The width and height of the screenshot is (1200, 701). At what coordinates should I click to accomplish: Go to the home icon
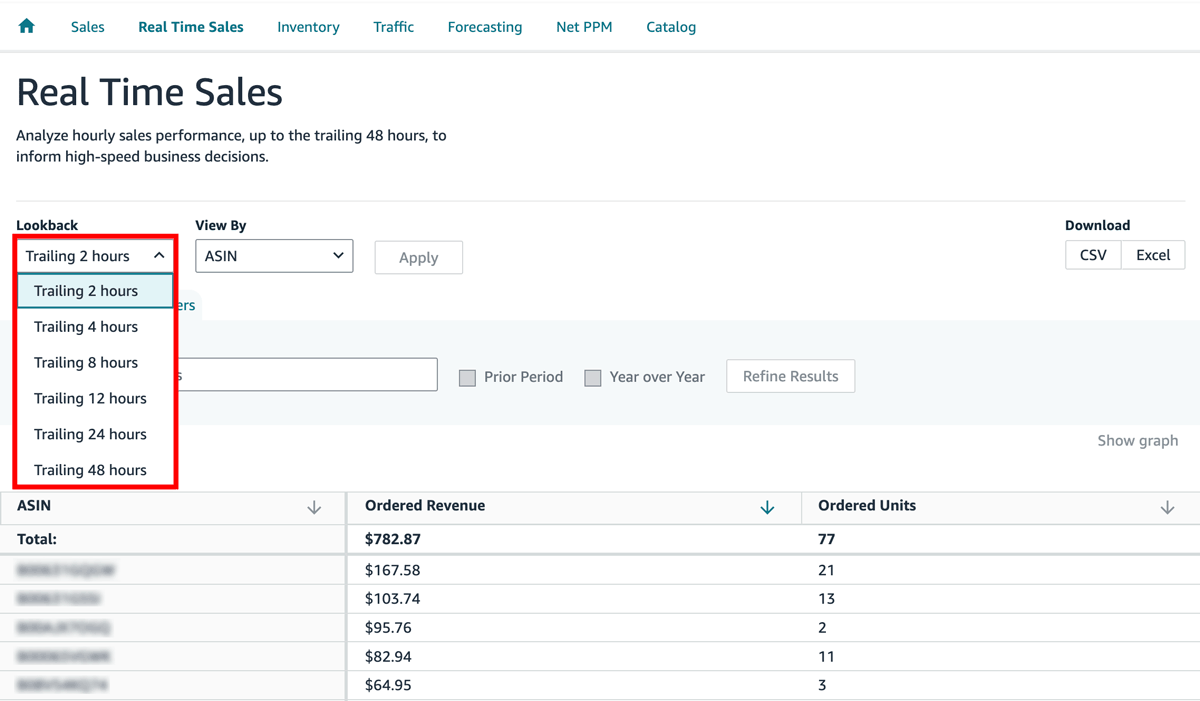27,26
